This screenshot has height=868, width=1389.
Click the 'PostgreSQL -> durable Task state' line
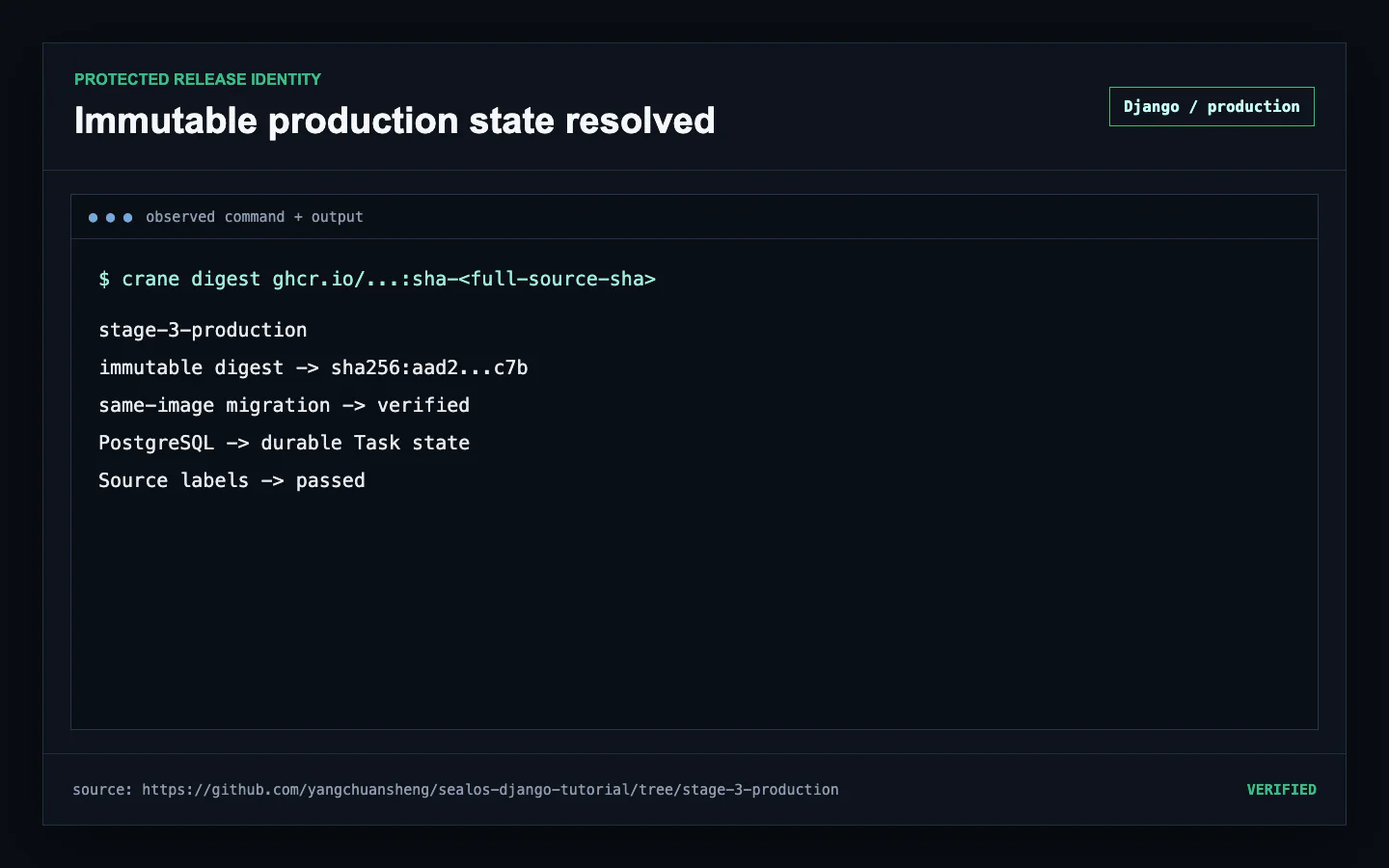pyautogui.click(x=285, y=443)
